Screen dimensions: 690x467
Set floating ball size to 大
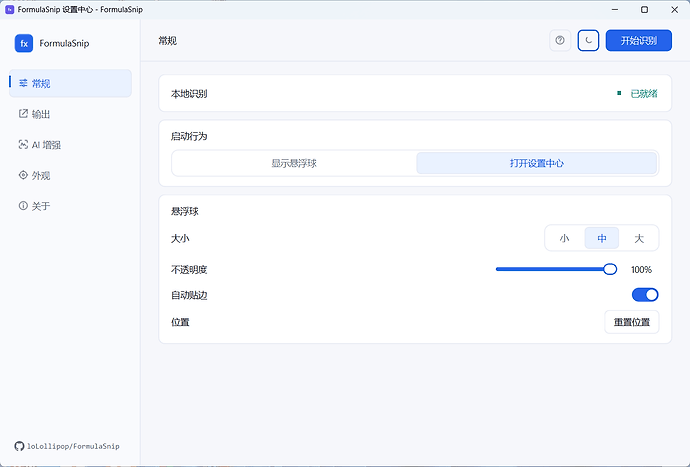[639, 238]
